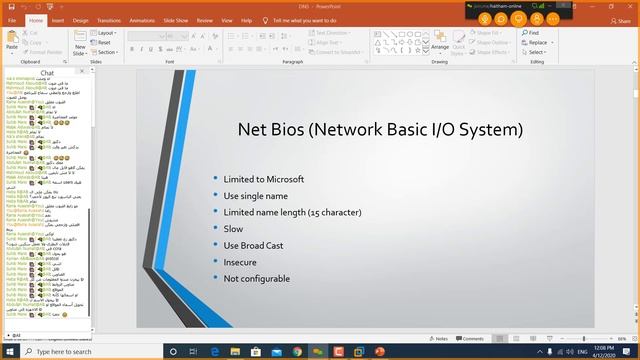Switch to the Transitions tab
This screenshot has width=640, height=360.
[109, 20]
